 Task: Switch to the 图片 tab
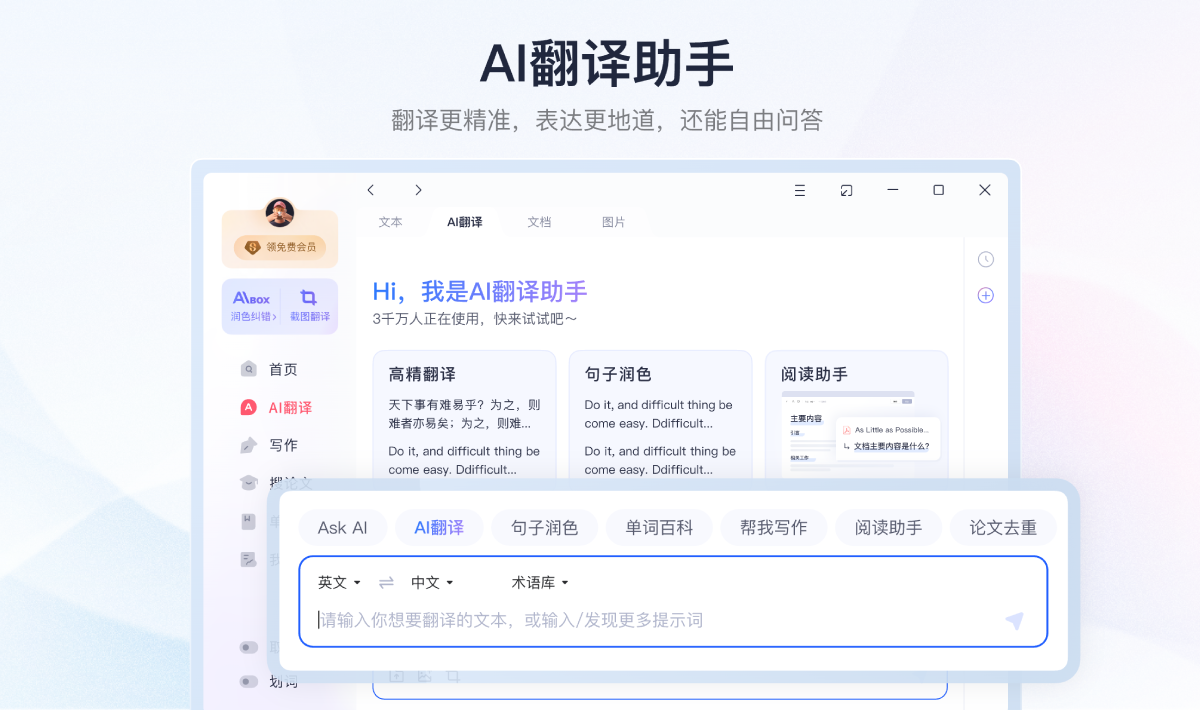pyautogui.click(x=613, y=222)
